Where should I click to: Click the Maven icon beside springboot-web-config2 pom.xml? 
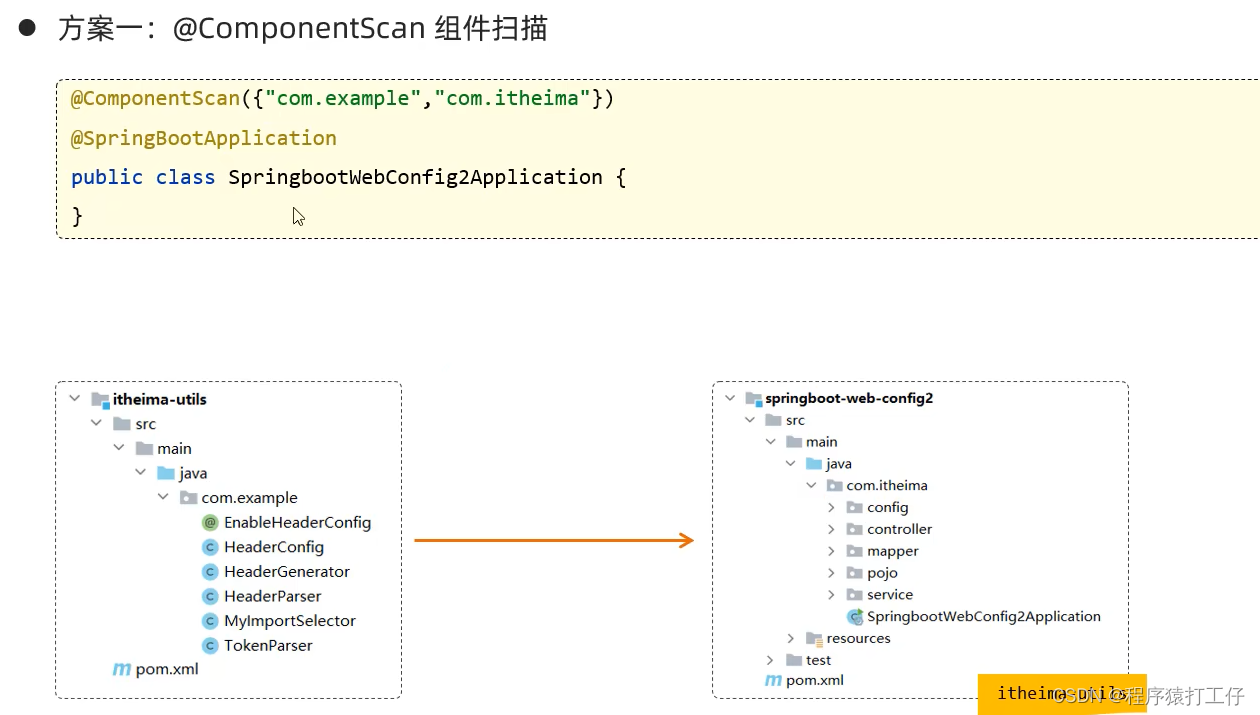tap(773, 680)
